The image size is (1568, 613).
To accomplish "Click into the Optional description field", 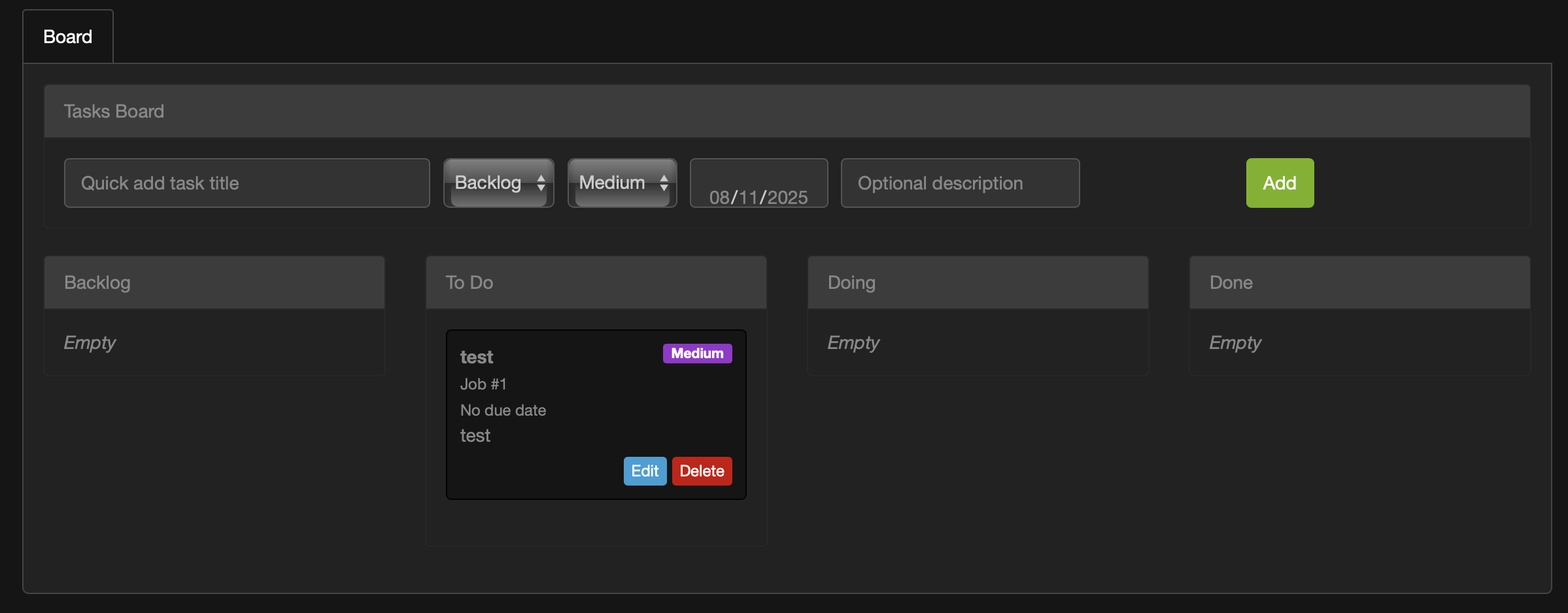I will click(959, 183).
